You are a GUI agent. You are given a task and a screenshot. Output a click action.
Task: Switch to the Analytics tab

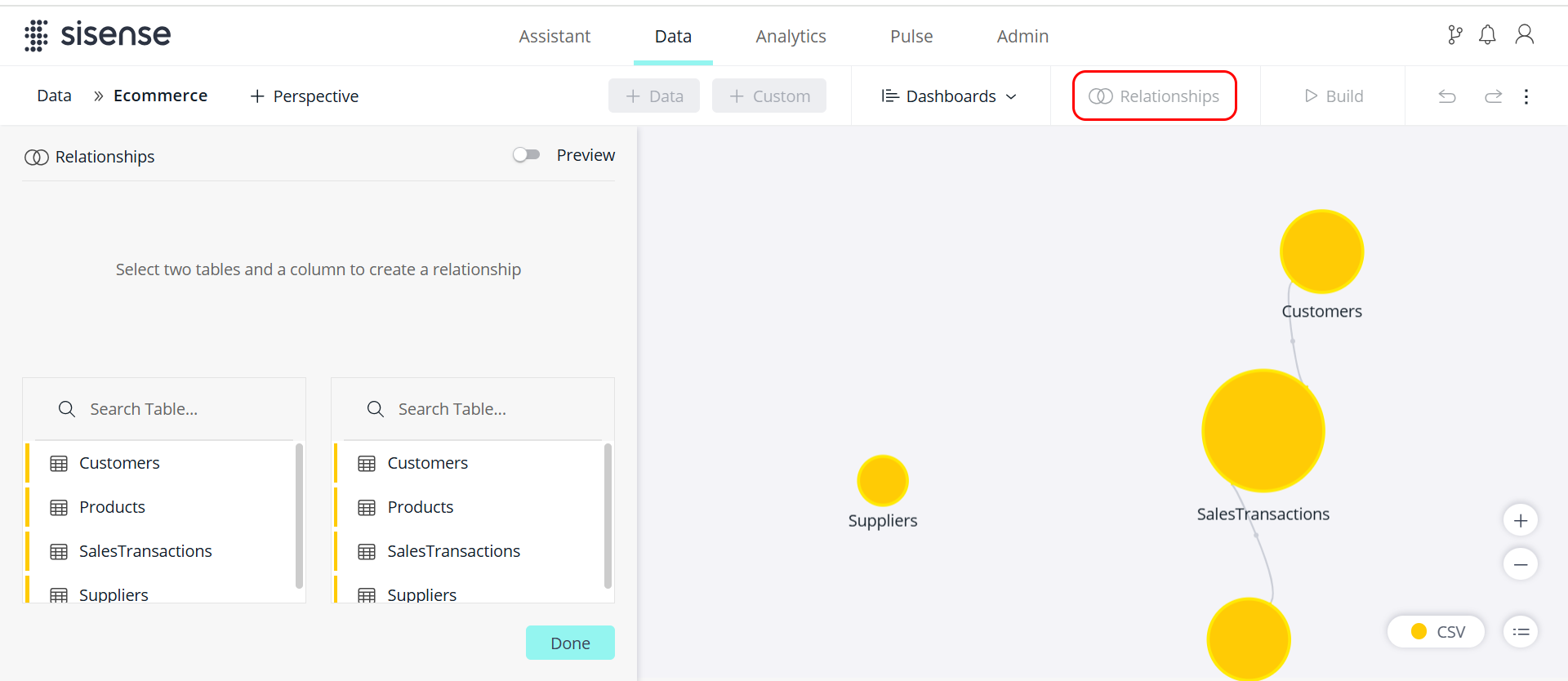click(x=791, y=36)
